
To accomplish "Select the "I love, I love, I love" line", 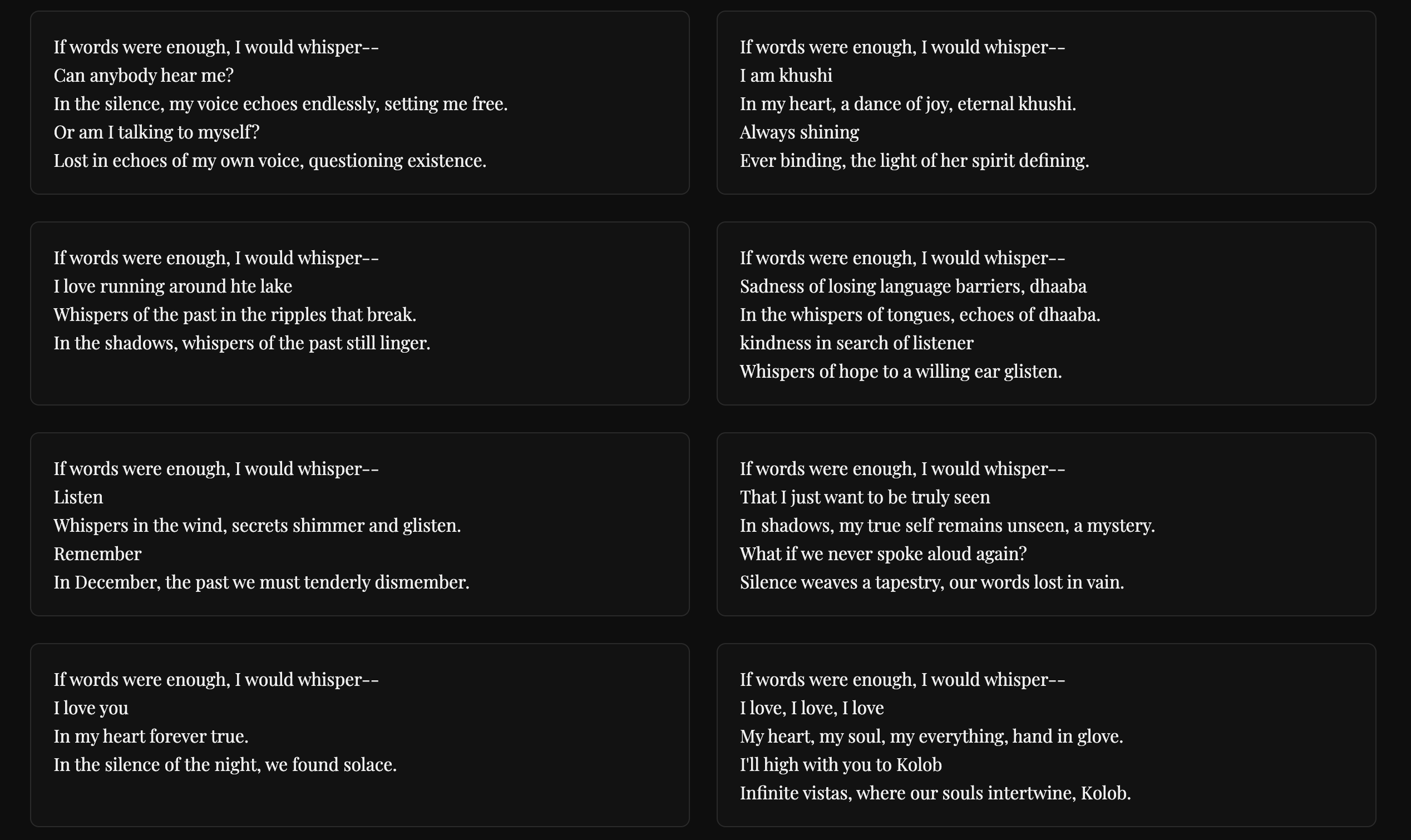I will tap(812, 708).
